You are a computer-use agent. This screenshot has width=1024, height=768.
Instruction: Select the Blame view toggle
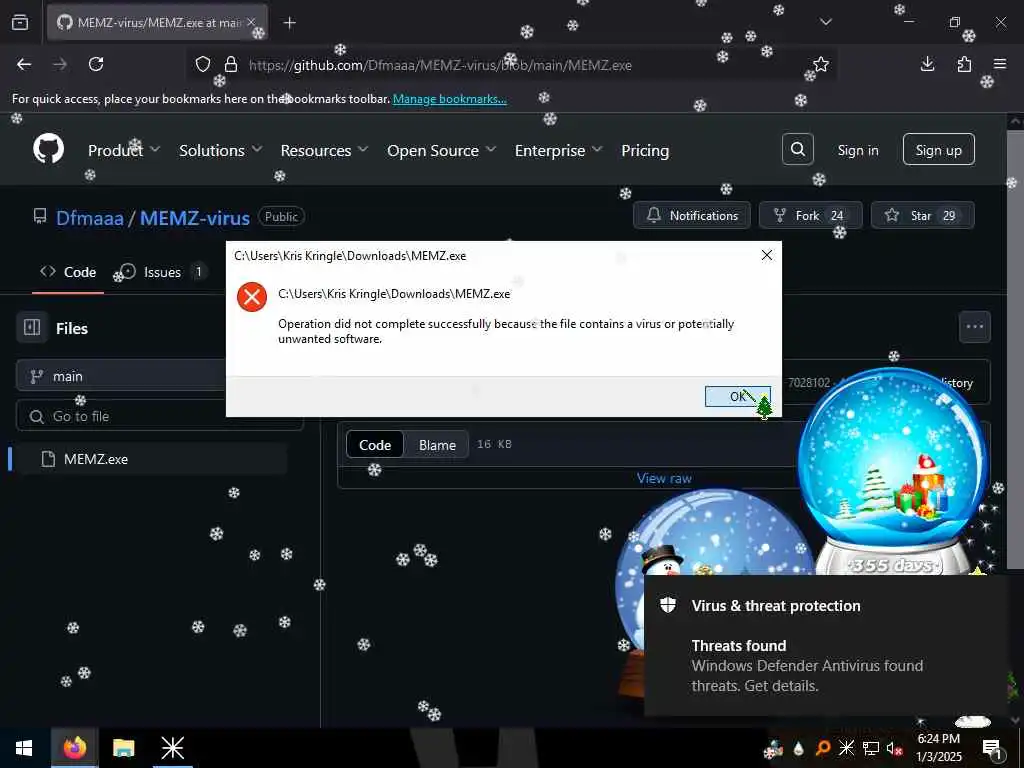click(x=437, y=445)
